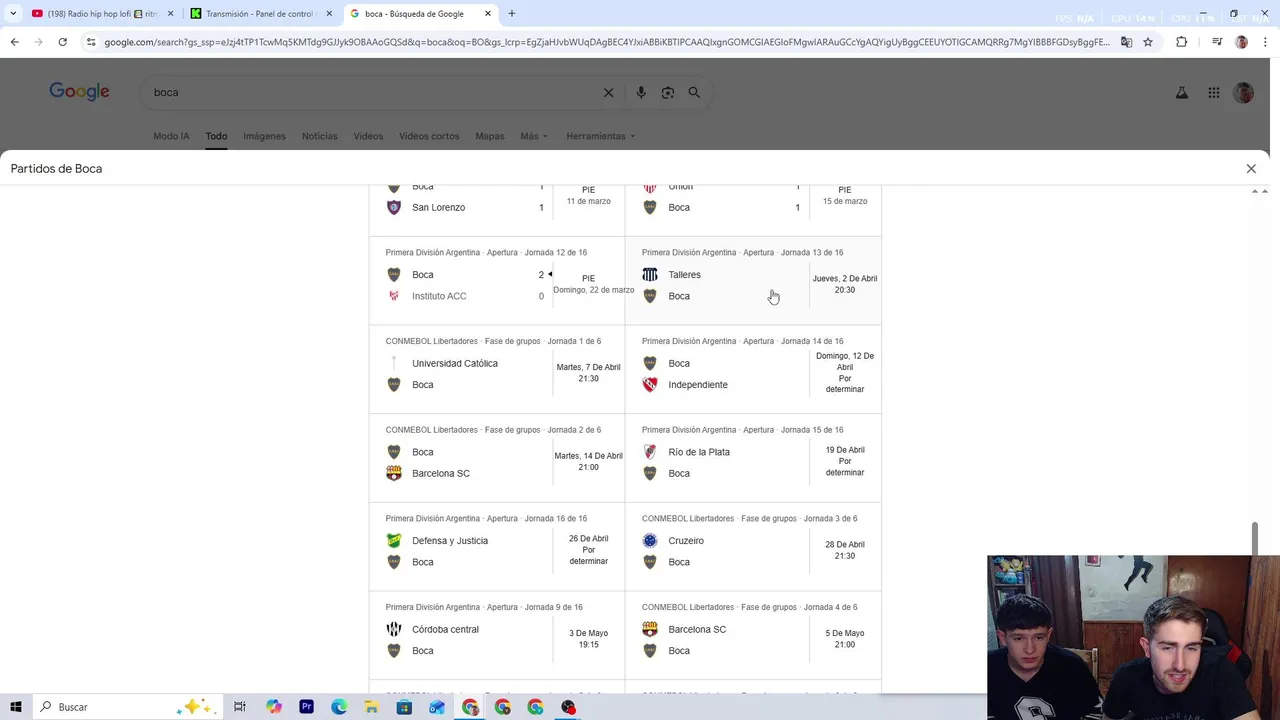Select the Videos cortos tab

tap(429, 136)
